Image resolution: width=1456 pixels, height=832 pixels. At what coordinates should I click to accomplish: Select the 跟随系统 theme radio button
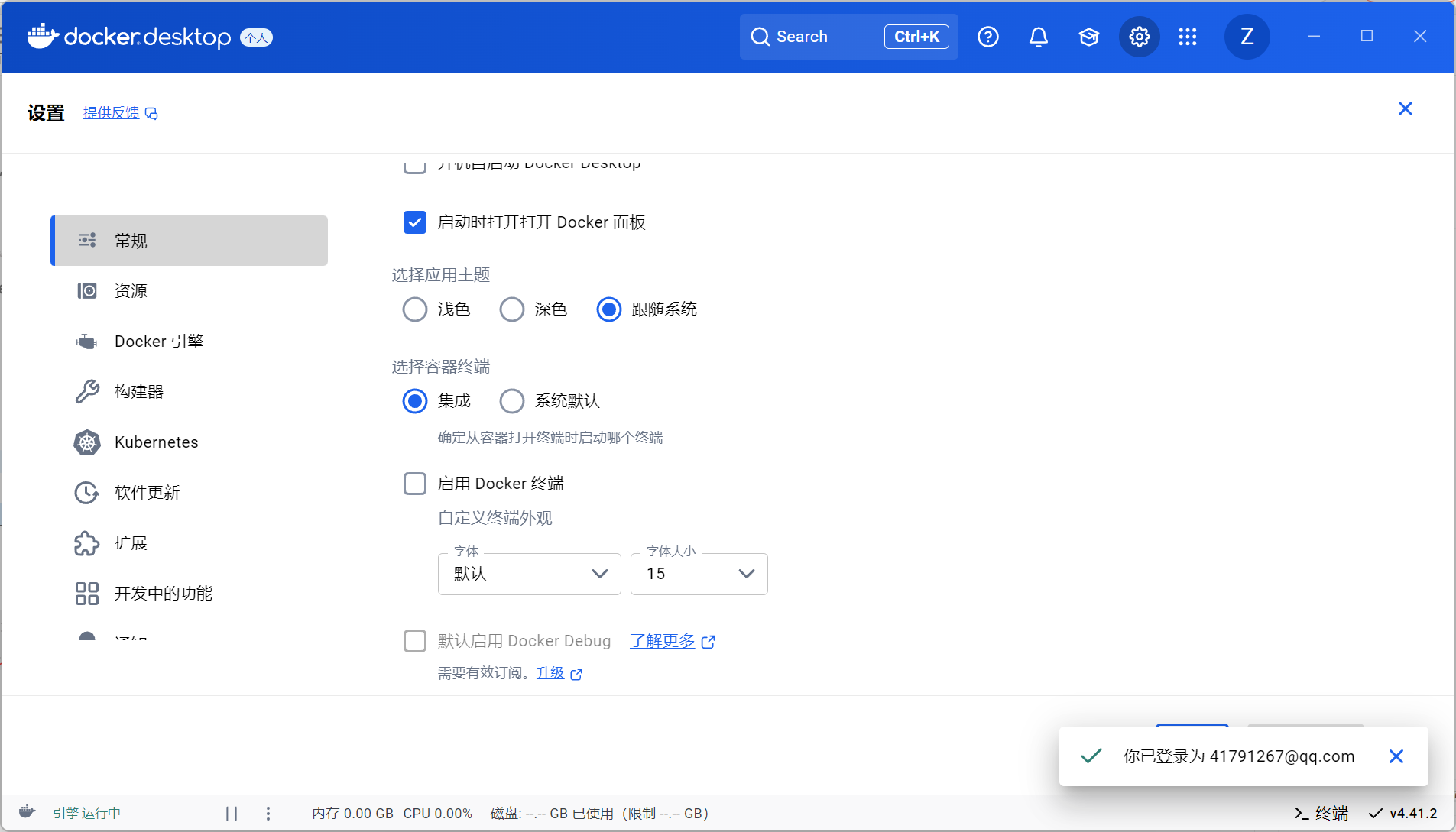click(609, 309)
